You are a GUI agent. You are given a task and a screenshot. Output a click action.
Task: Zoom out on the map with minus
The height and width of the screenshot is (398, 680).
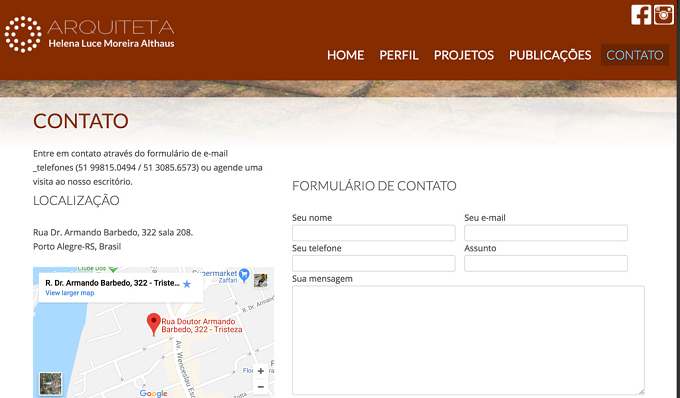coord(261,387)
